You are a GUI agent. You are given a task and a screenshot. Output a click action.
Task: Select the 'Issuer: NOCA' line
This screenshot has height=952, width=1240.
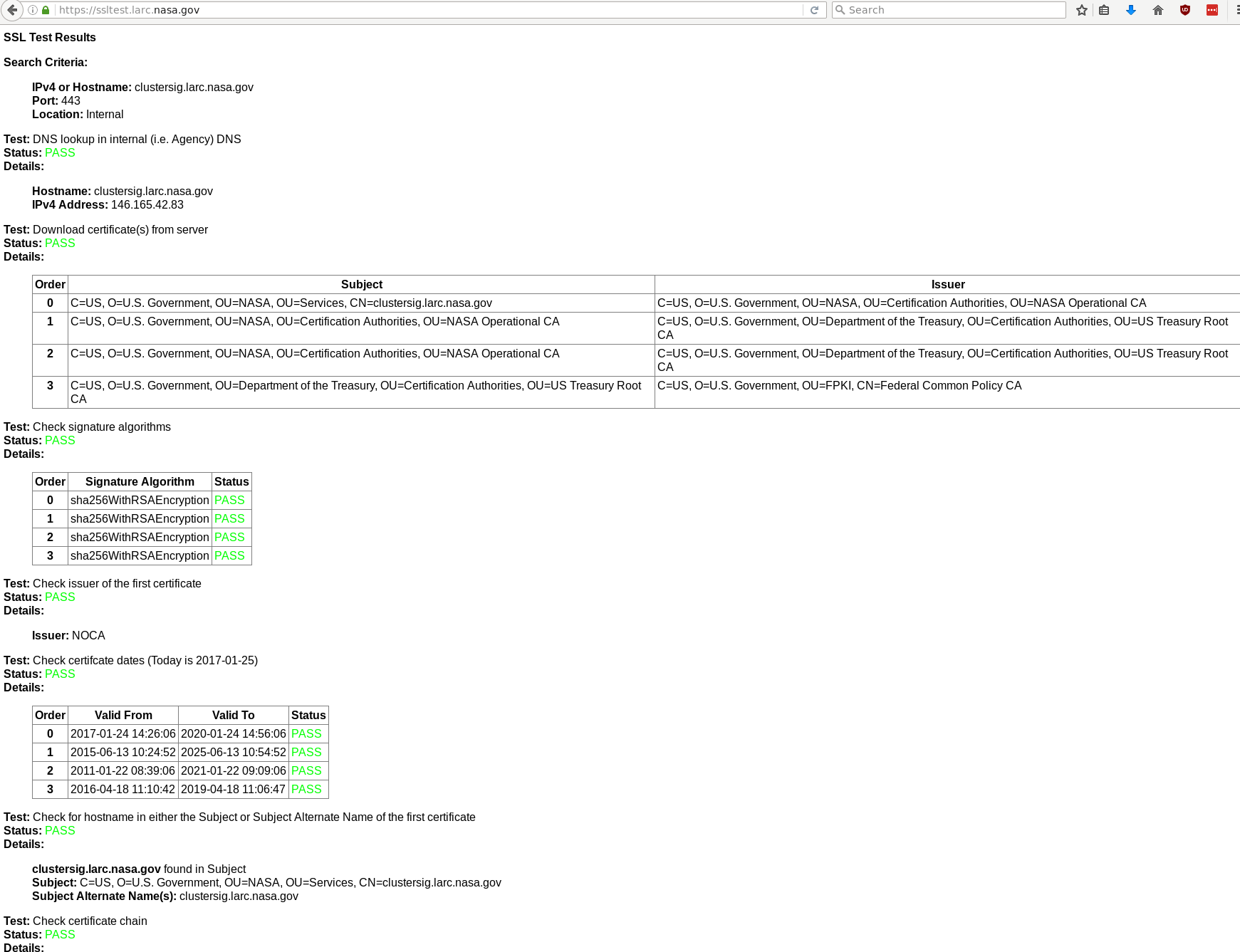pos(68,635)
